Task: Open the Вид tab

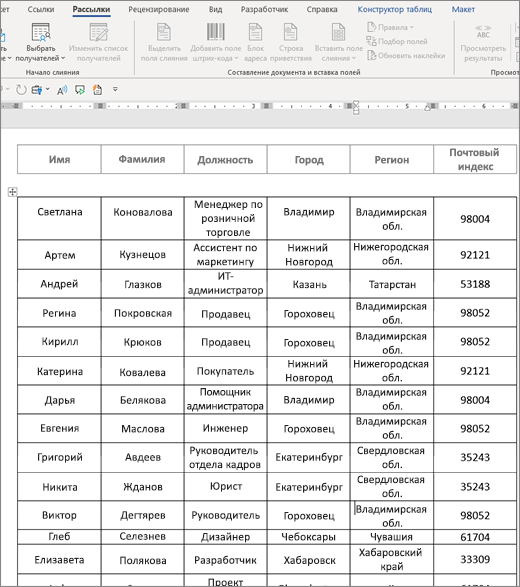Action: (x=215, y=9)
